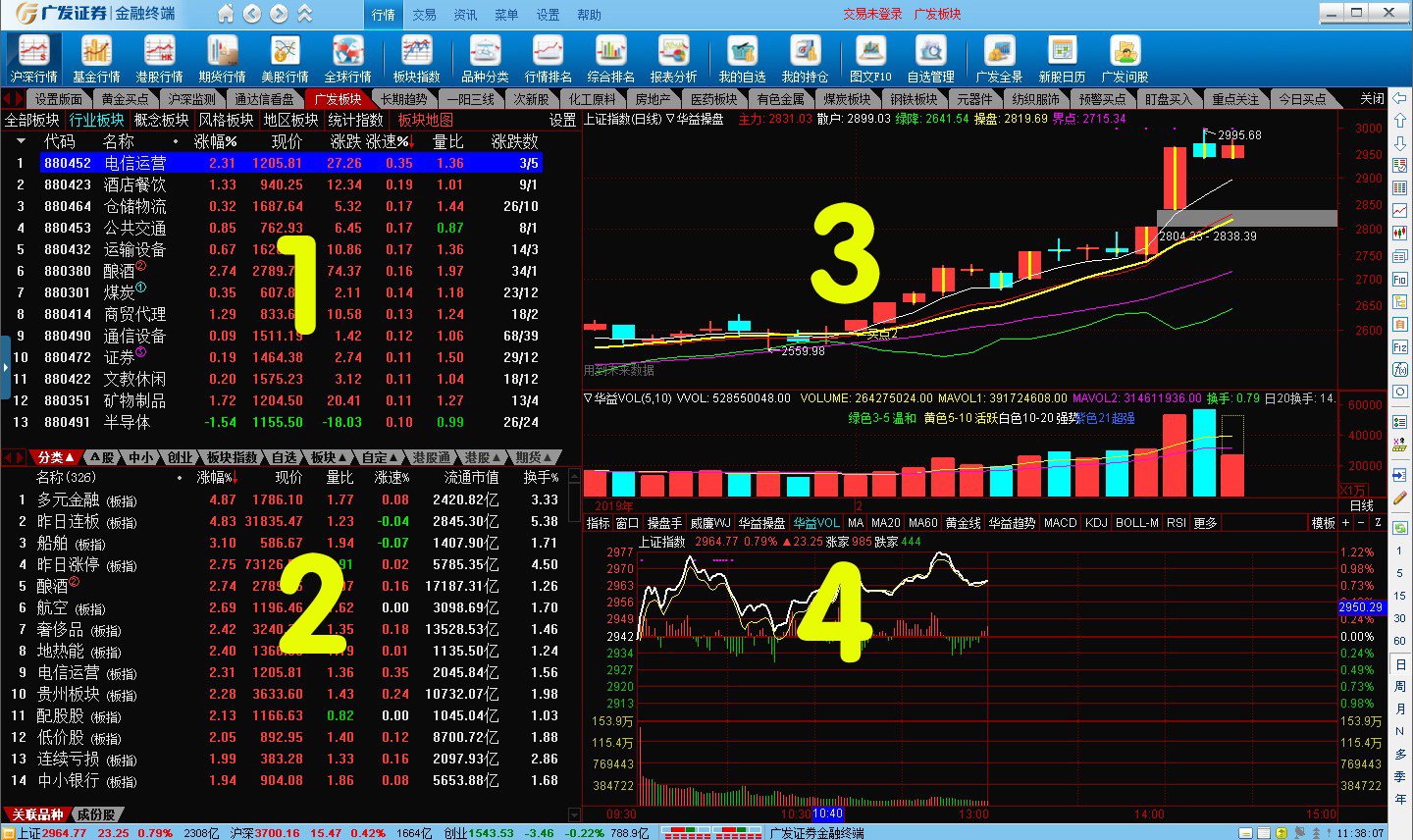Click 上证 index value in status bar

[x=64, y=833]
